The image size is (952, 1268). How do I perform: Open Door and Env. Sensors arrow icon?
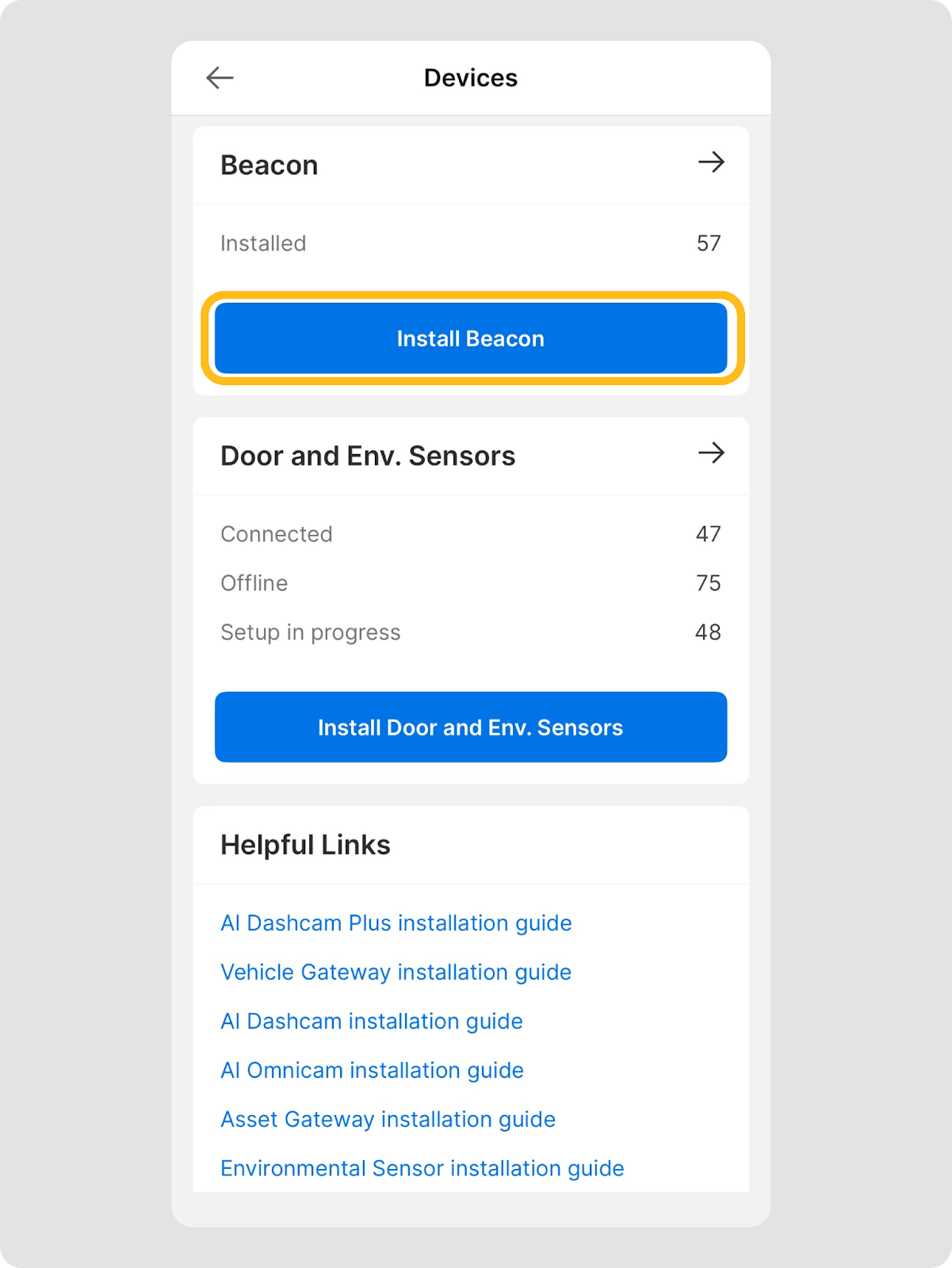711,453
